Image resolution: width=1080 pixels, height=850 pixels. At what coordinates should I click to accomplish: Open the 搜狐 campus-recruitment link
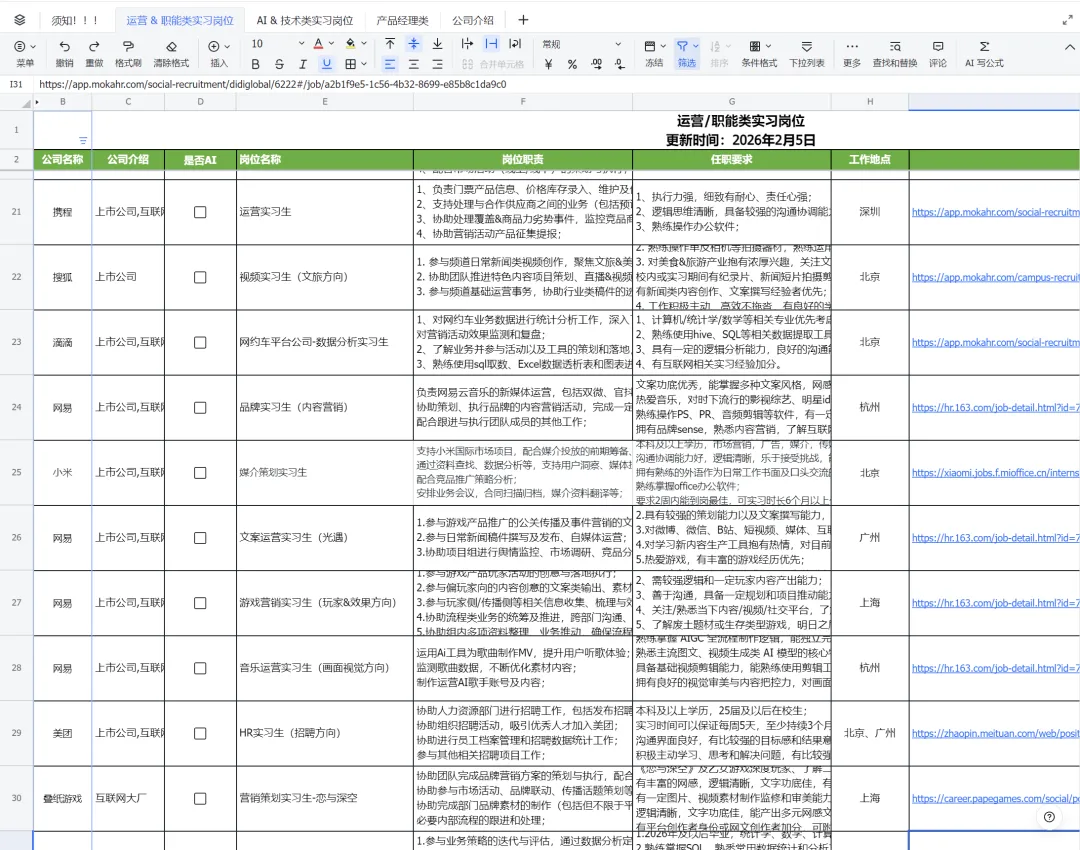tap(995, 277)
